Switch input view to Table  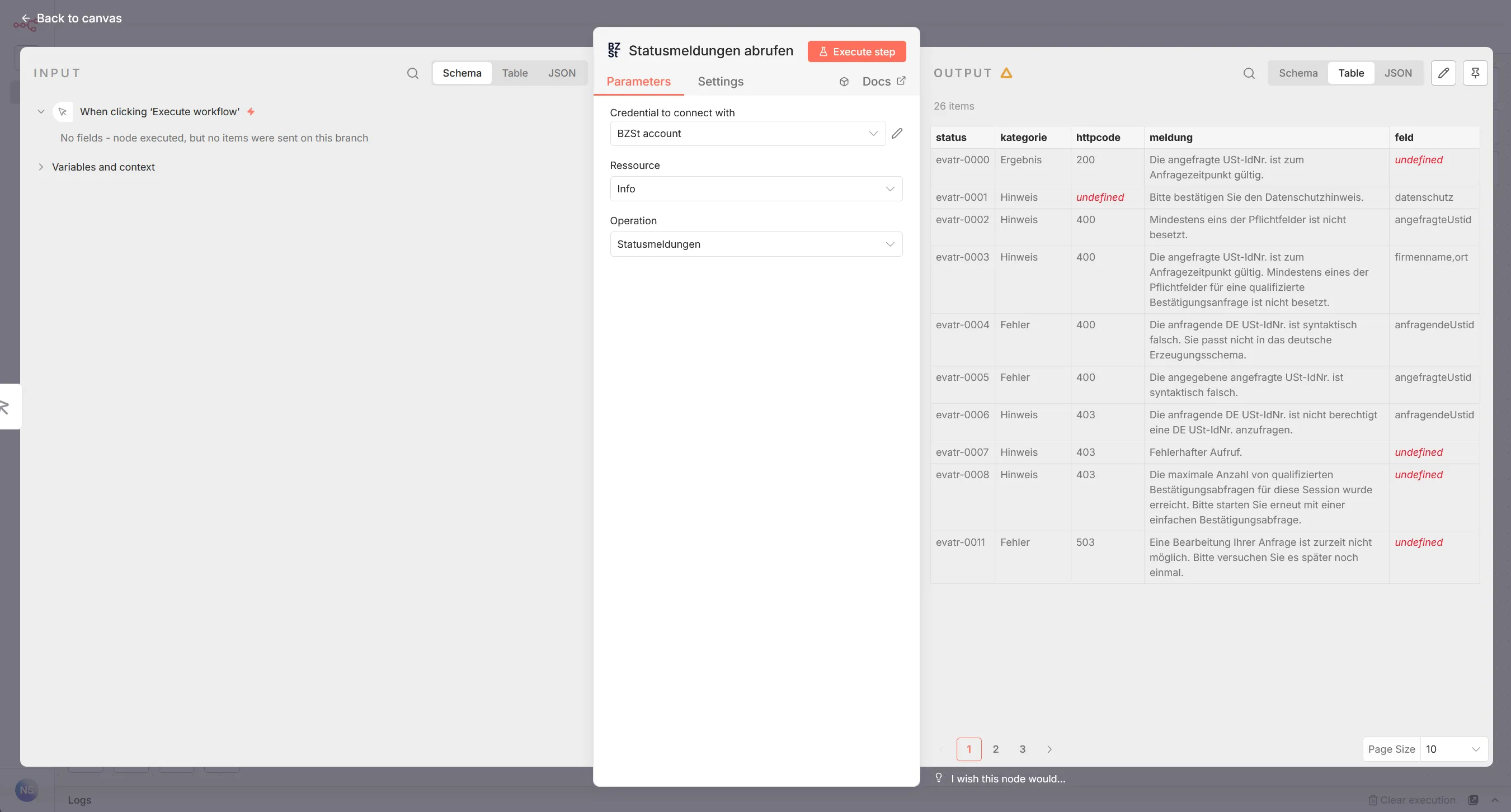point(515,73)
